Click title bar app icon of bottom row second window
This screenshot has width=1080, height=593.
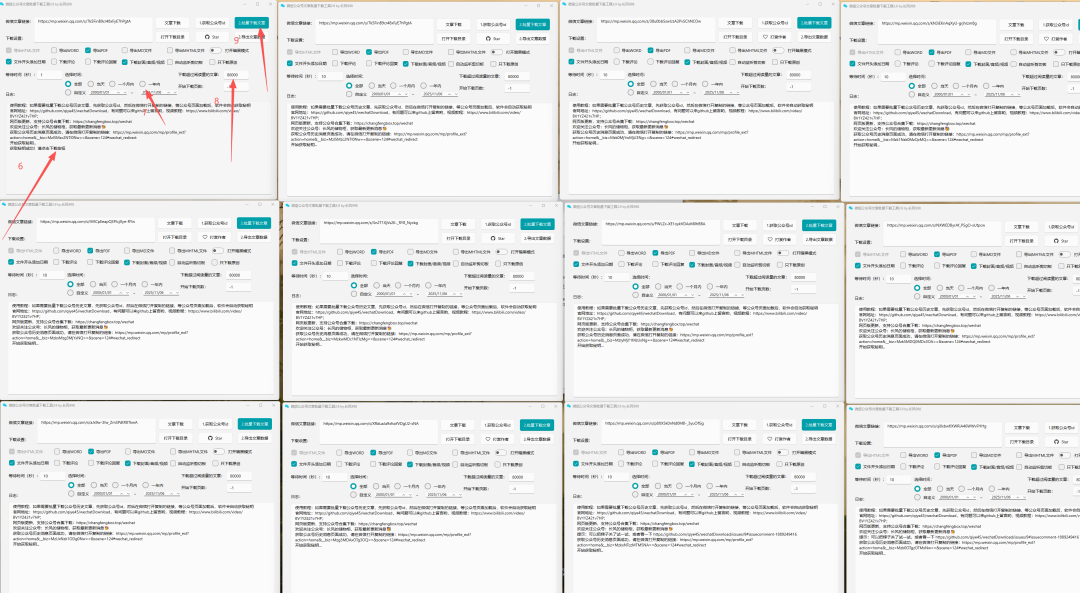click(x=289, y=406)
